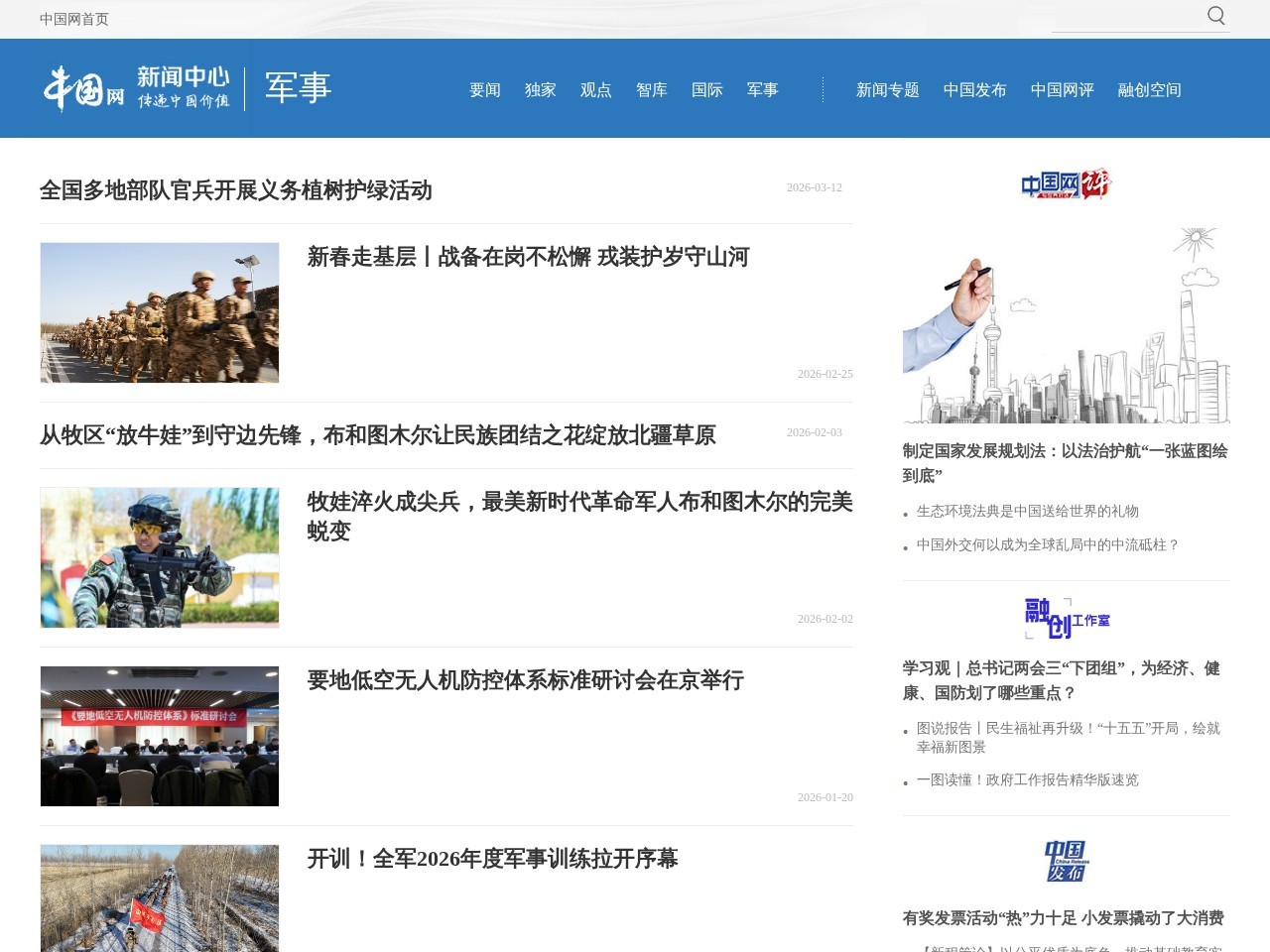Select the 观点 navigation entry

point(595,89)
